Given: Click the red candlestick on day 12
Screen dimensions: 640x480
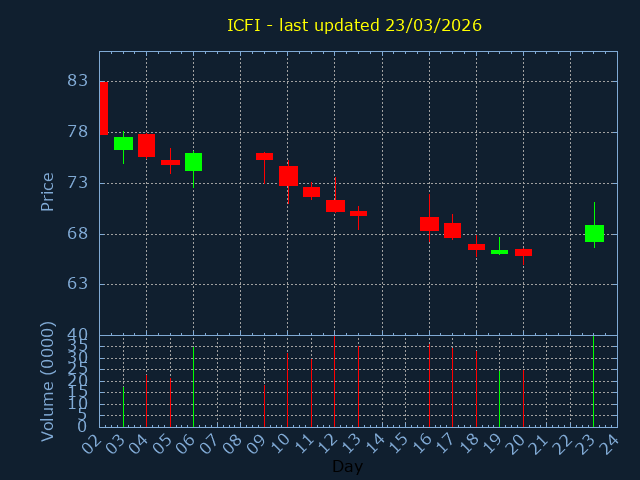Looking at the screenshot, I should [335, 206].
